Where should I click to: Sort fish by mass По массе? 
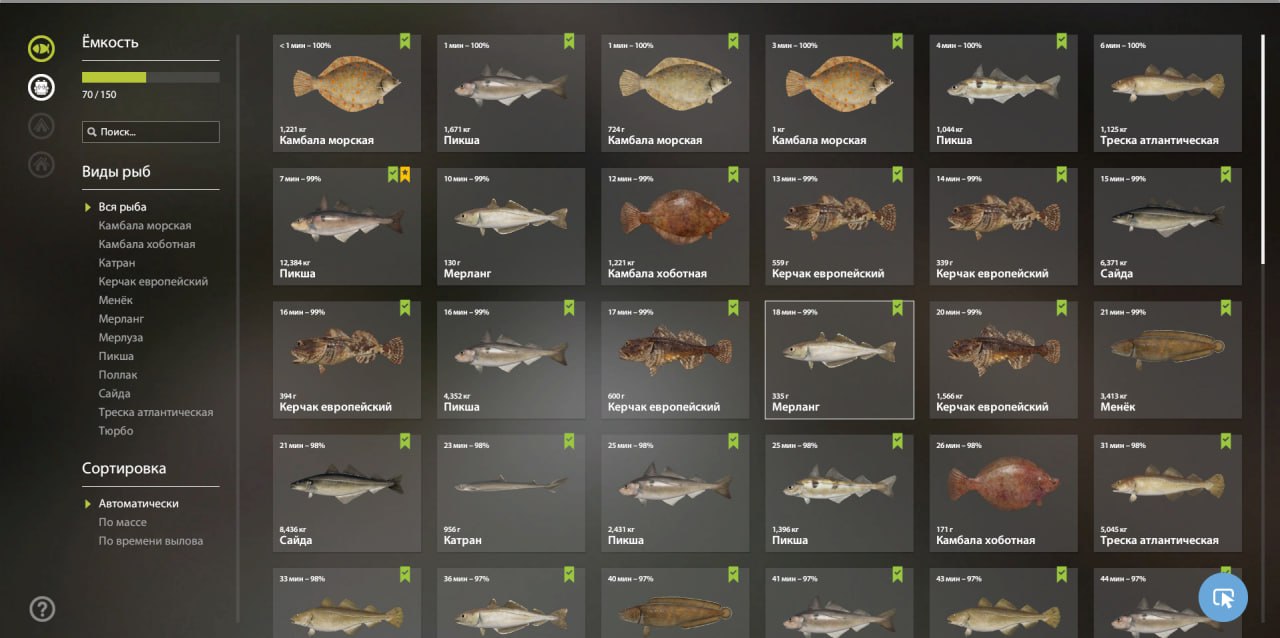tap(122, 522)
